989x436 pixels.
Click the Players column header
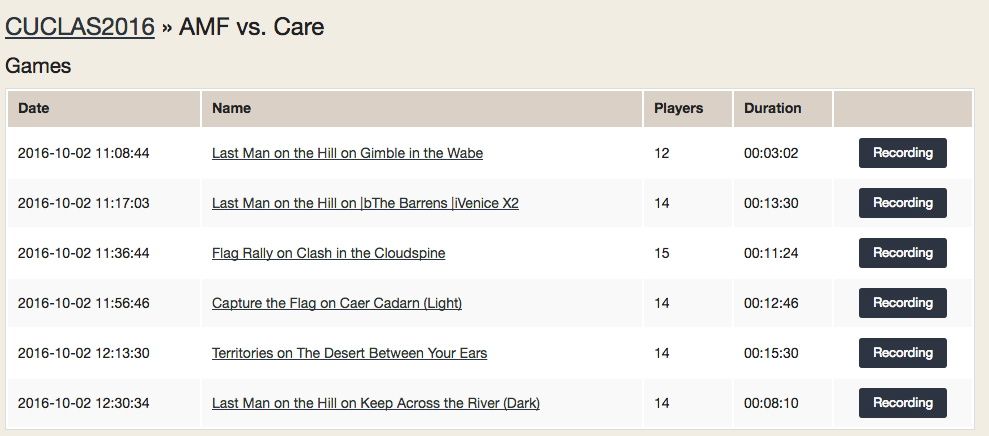pyautogui.click(x=678, y=108)
